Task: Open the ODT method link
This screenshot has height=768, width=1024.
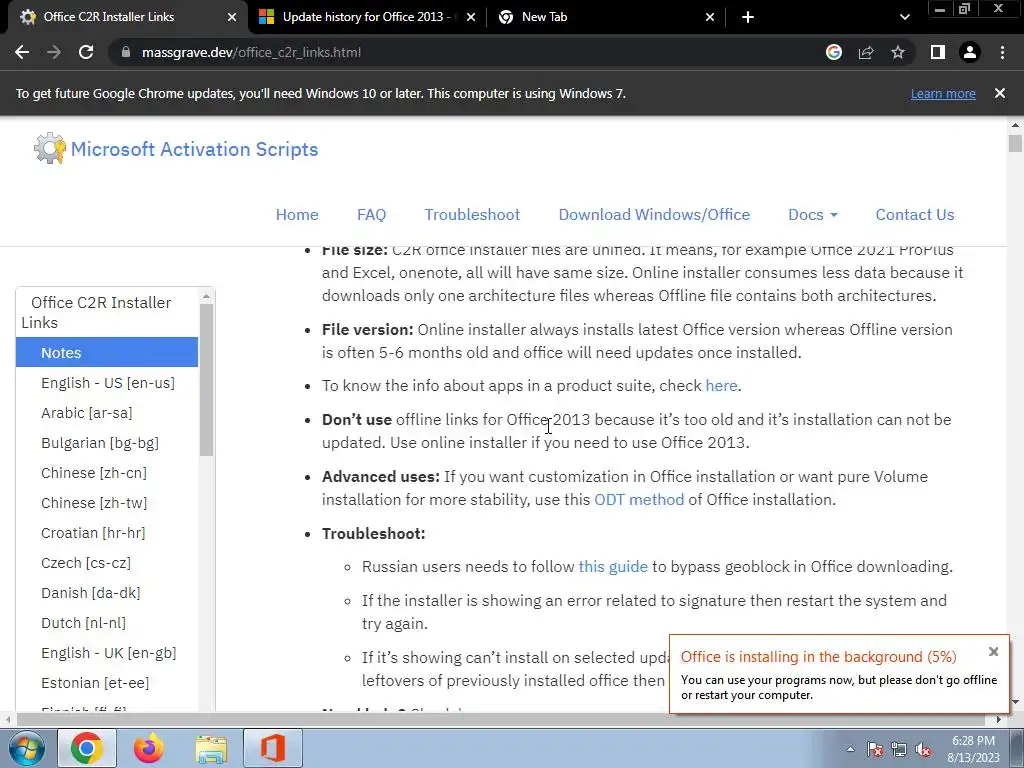Action: 639,500
